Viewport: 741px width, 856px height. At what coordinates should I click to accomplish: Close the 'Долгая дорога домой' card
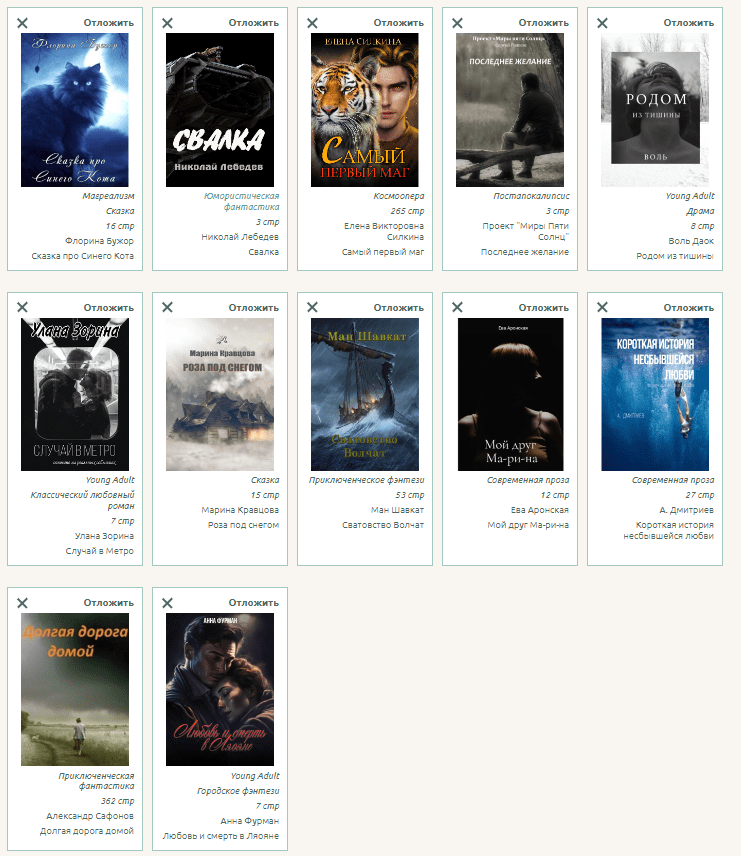coord(23,603)
